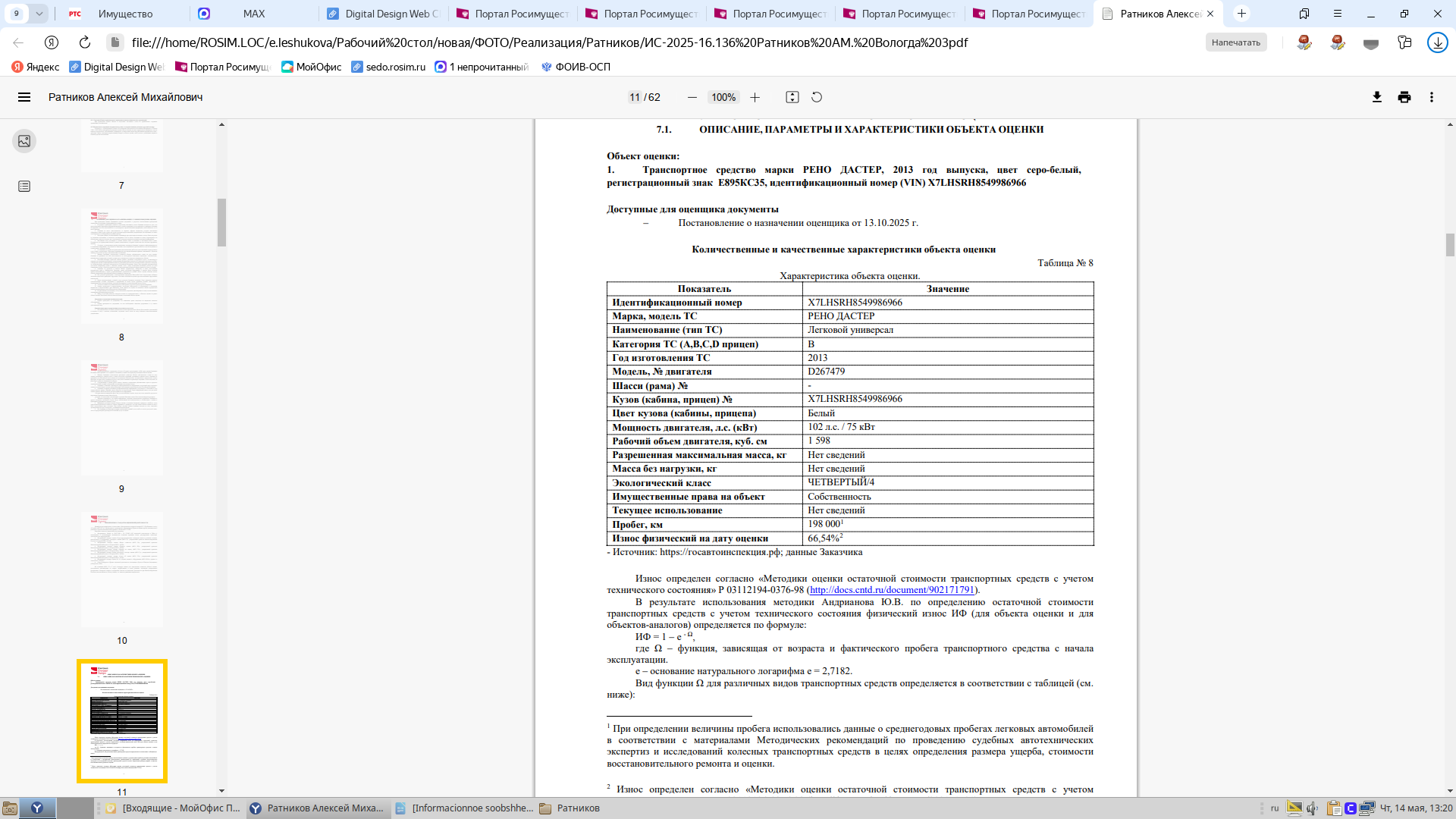Expand the tab group dropdown arrow
The image size is (1456, 819).
pos(39,14)
